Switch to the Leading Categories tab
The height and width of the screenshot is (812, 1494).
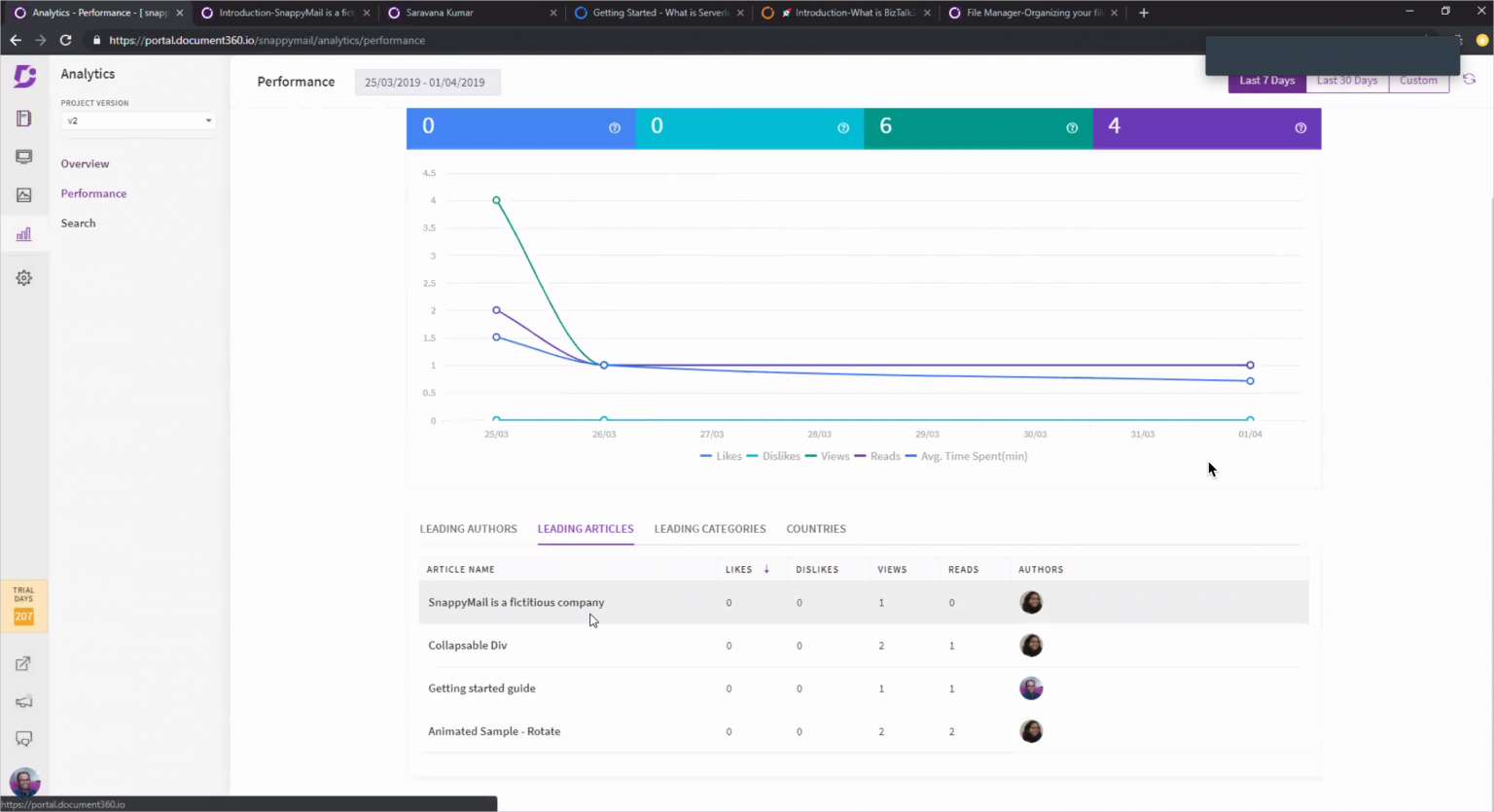(709, 529)
